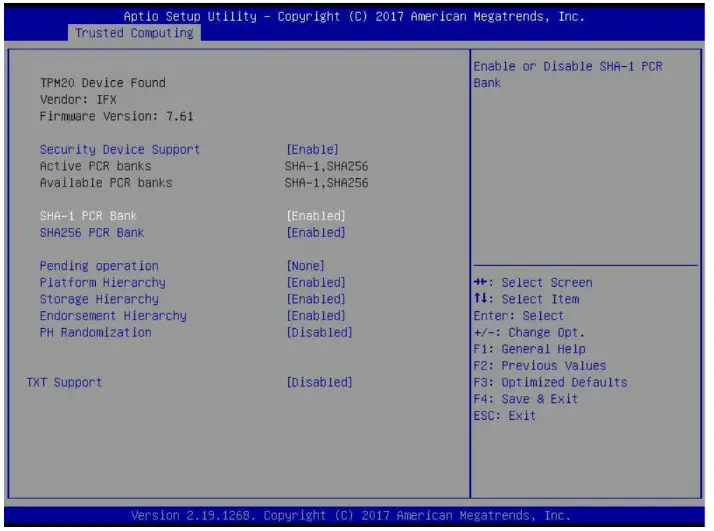Click the 'Version 2.19.1268' footer text
This screenshot has height=531, width=714.
tap(351, 516)
